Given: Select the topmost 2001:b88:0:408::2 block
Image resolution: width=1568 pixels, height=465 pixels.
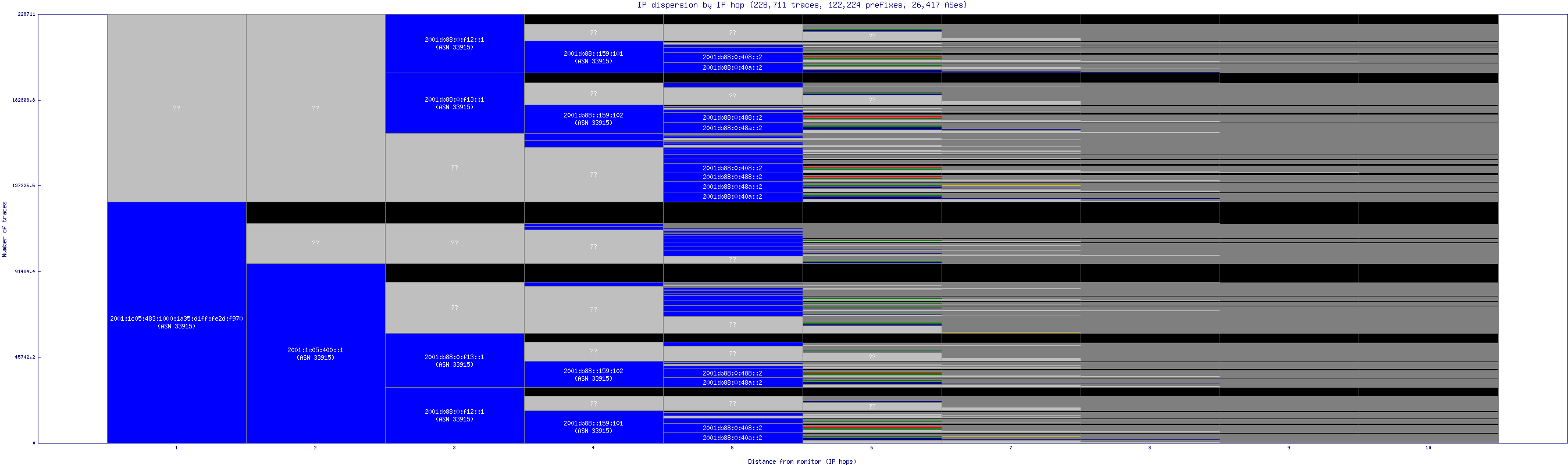Looking at the screenshot, I should pyautogui.click(x=733, y=57).
